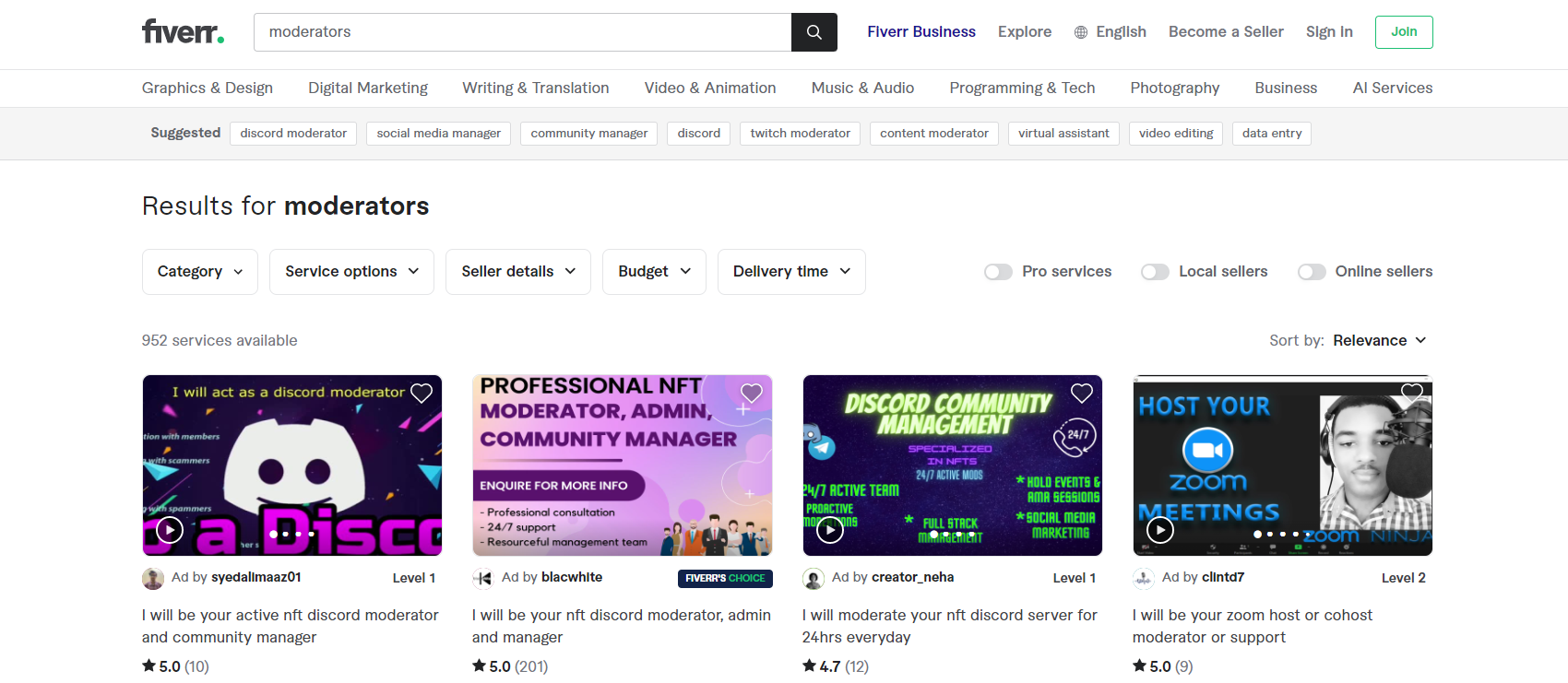Select suggested tag virtual assistant
Image resolution: width=1568 pixels, height=683 pixels.
tap(1063, 134)
